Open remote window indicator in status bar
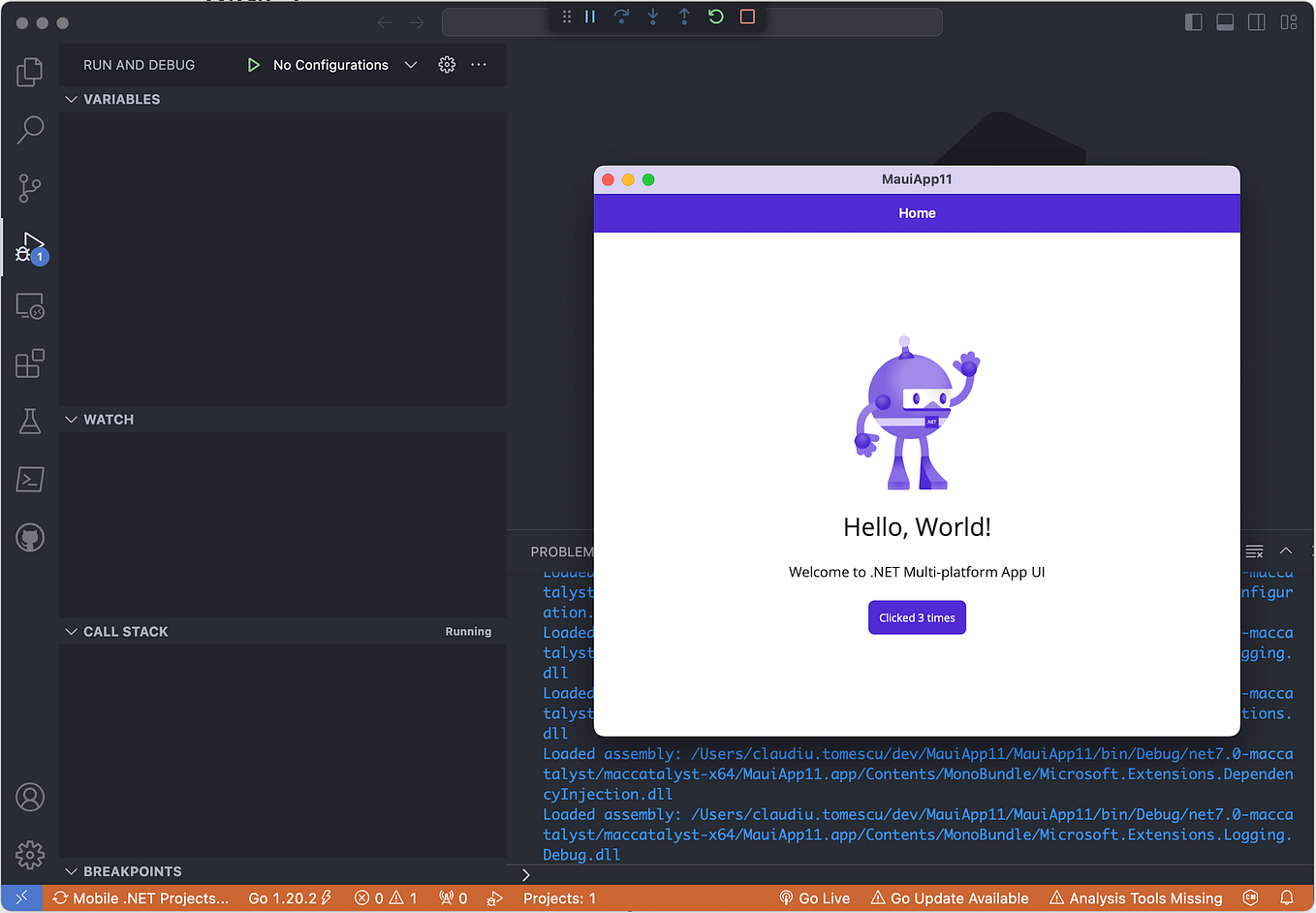 pyautogui.click(x=21, y=898)
